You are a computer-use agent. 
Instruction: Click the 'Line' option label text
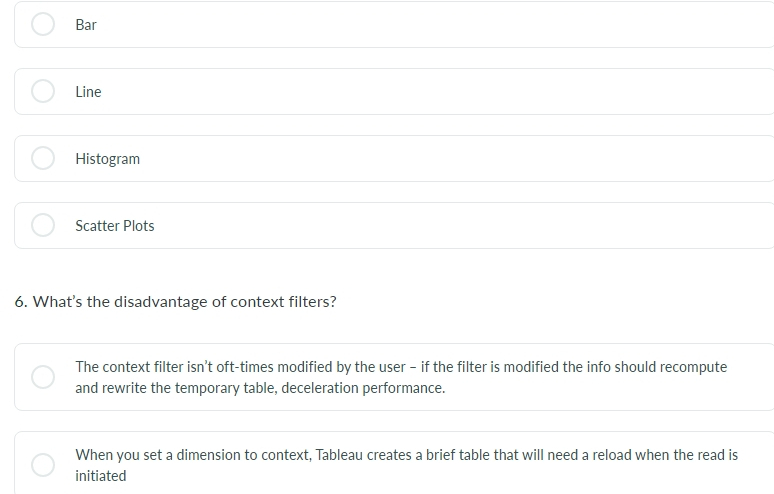[88, 92]
